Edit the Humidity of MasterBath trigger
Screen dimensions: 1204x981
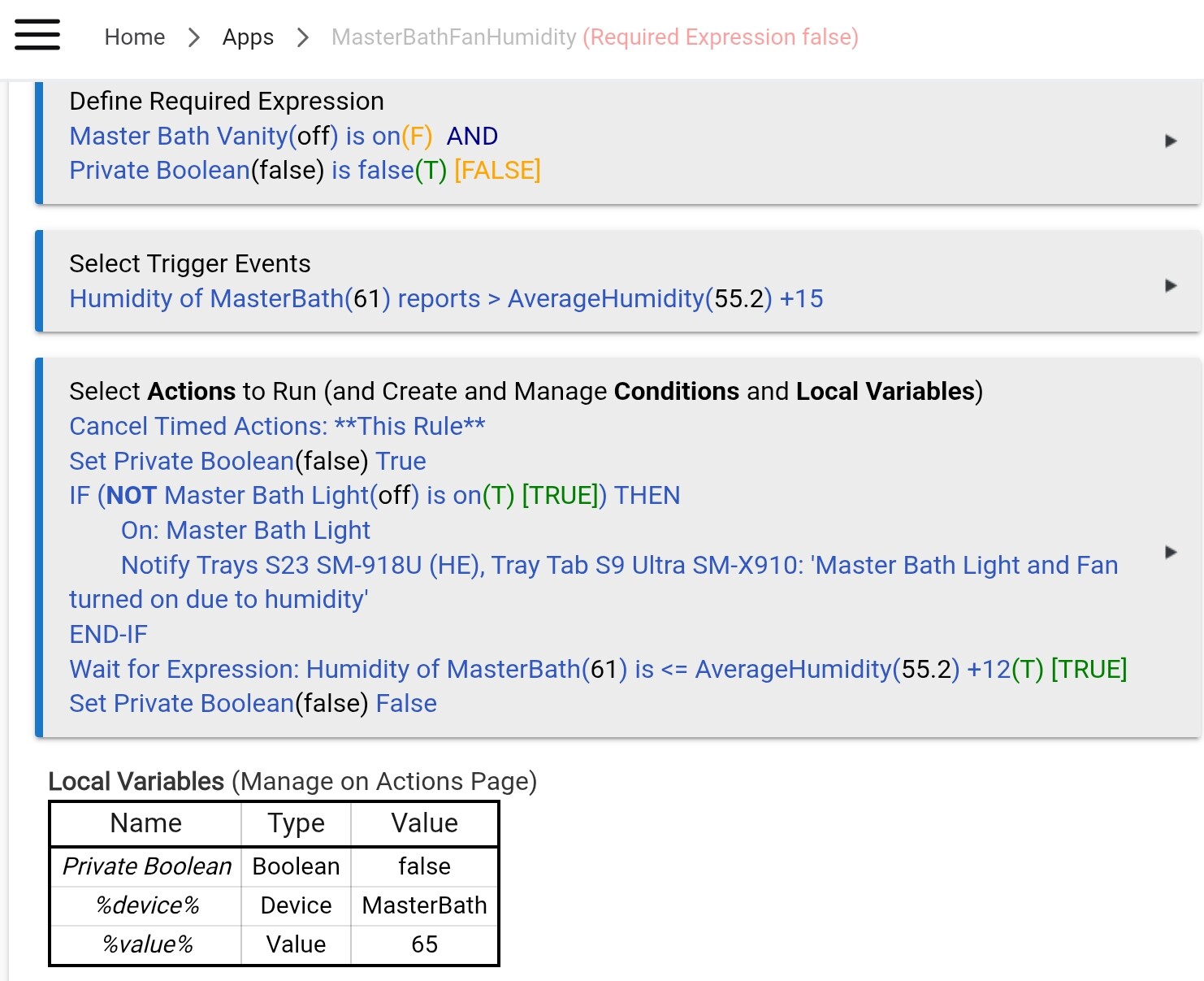(x=445, y=299)
